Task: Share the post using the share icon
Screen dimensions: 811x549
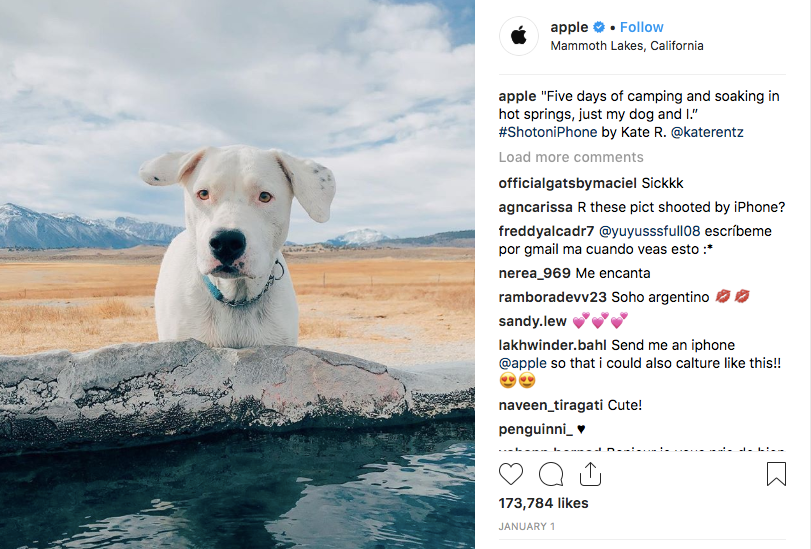Action: (x=590, y=474)
